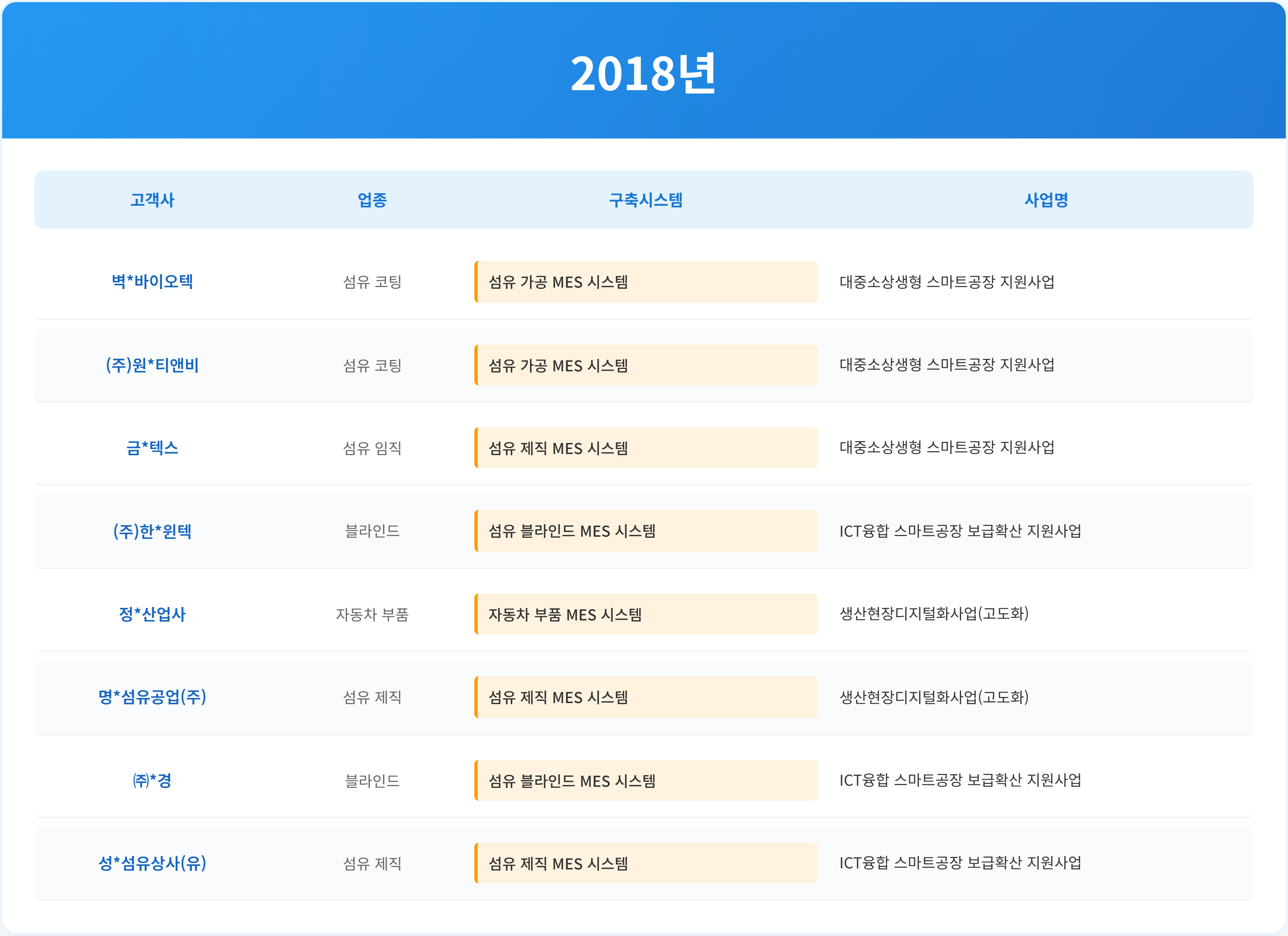
Task: Click the 고객사 column header
Action: 152,200
